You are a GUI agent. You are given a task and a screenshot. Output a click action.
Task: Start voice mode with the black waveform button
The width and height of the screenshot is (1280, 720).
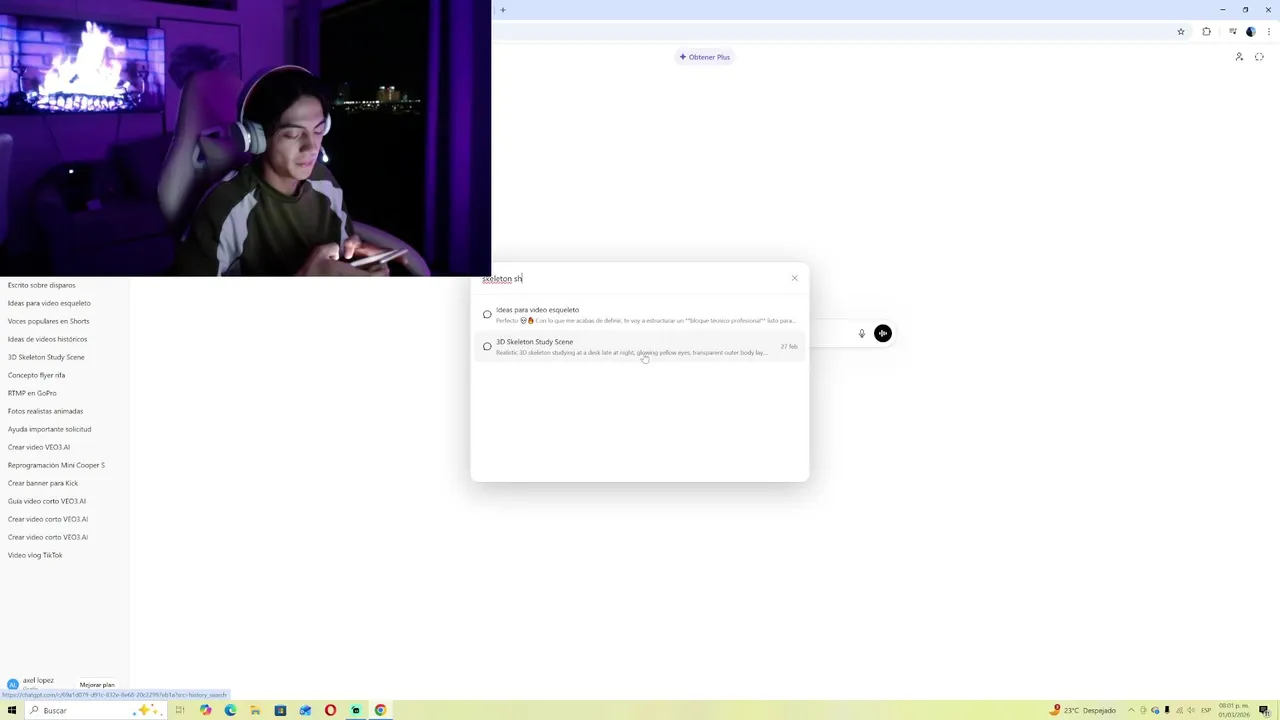[x=883, y=333]
